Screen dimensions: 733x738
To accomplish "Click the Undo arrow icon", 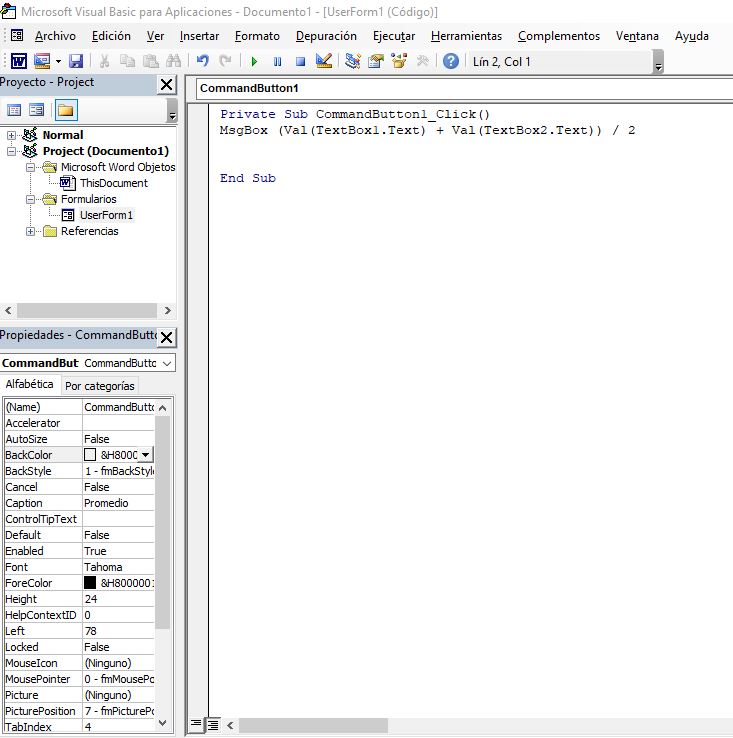I will click(203, 61).
